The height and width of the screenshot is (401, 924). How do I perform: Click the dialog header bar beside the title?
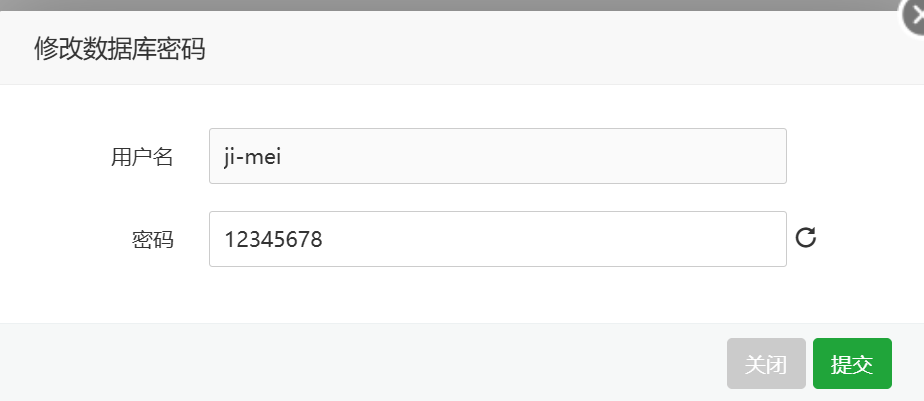[x=530, y=48]
